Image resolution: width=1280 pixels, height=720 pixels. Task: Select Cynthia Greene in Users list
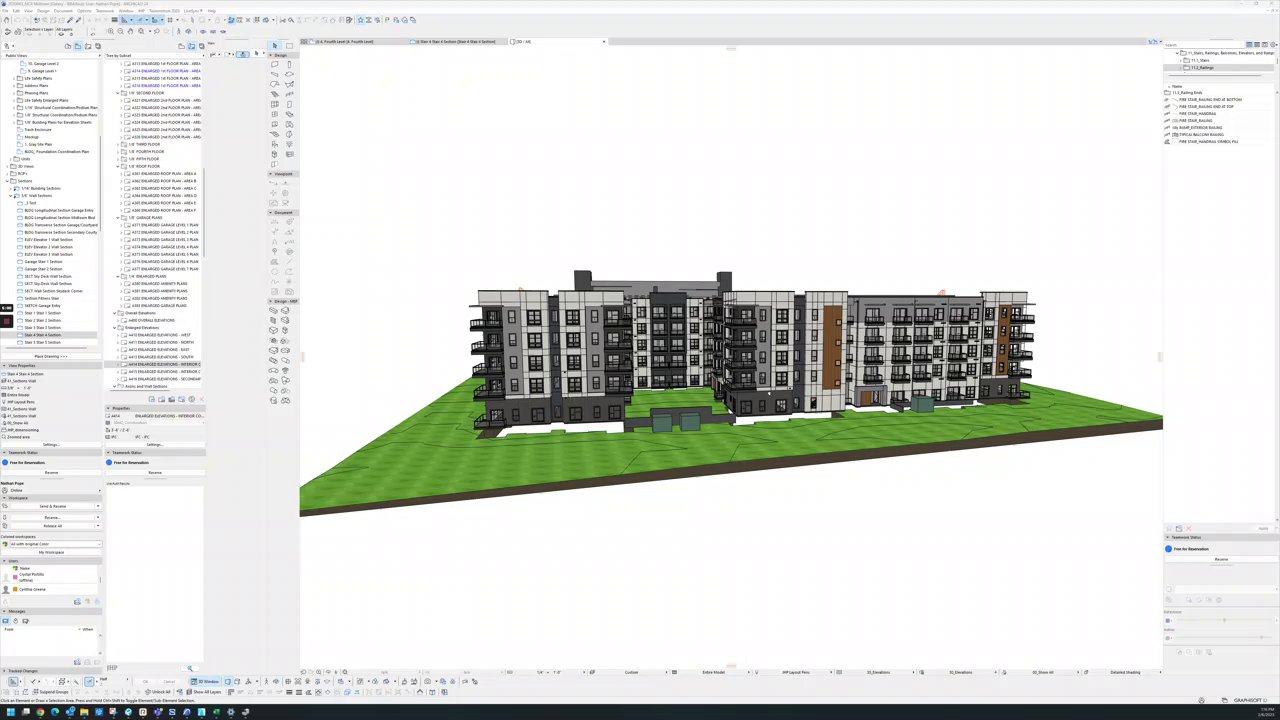[x=51, y=589]
